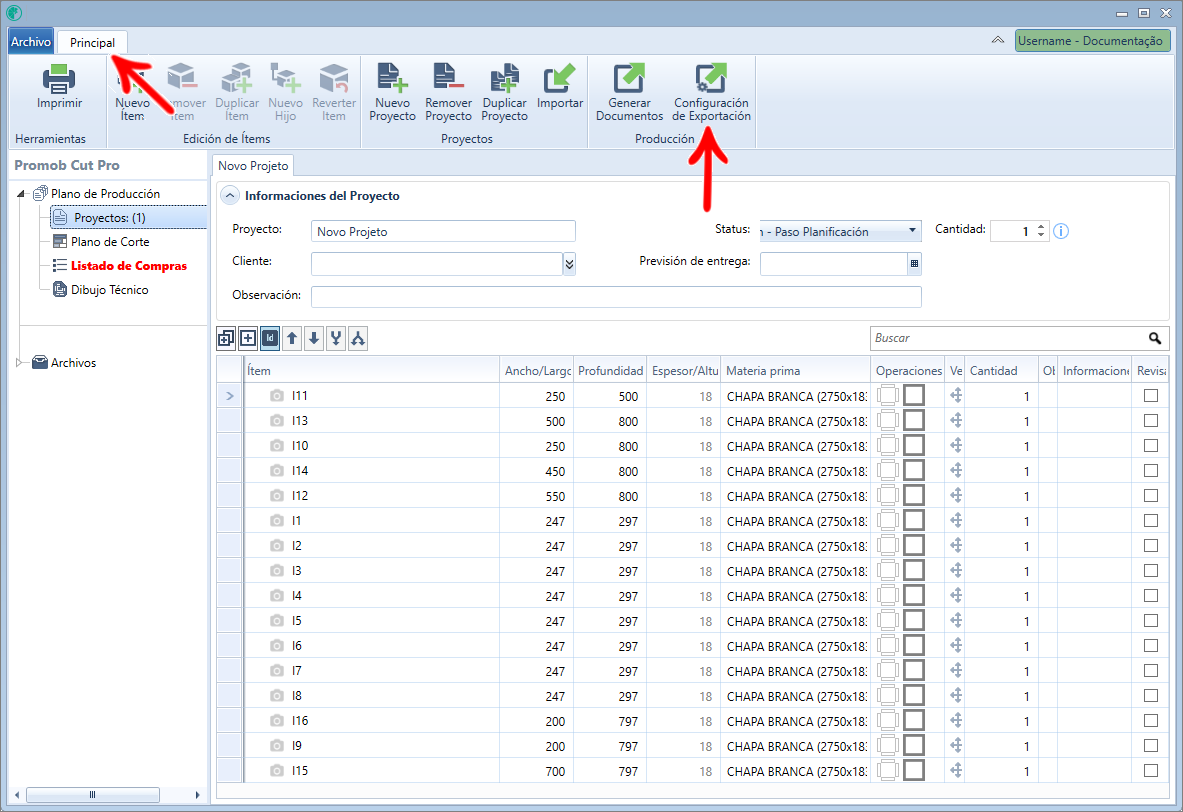Open the Listado de Compras entry
This screenshot has width=1183, height=812.
[128, 266]
